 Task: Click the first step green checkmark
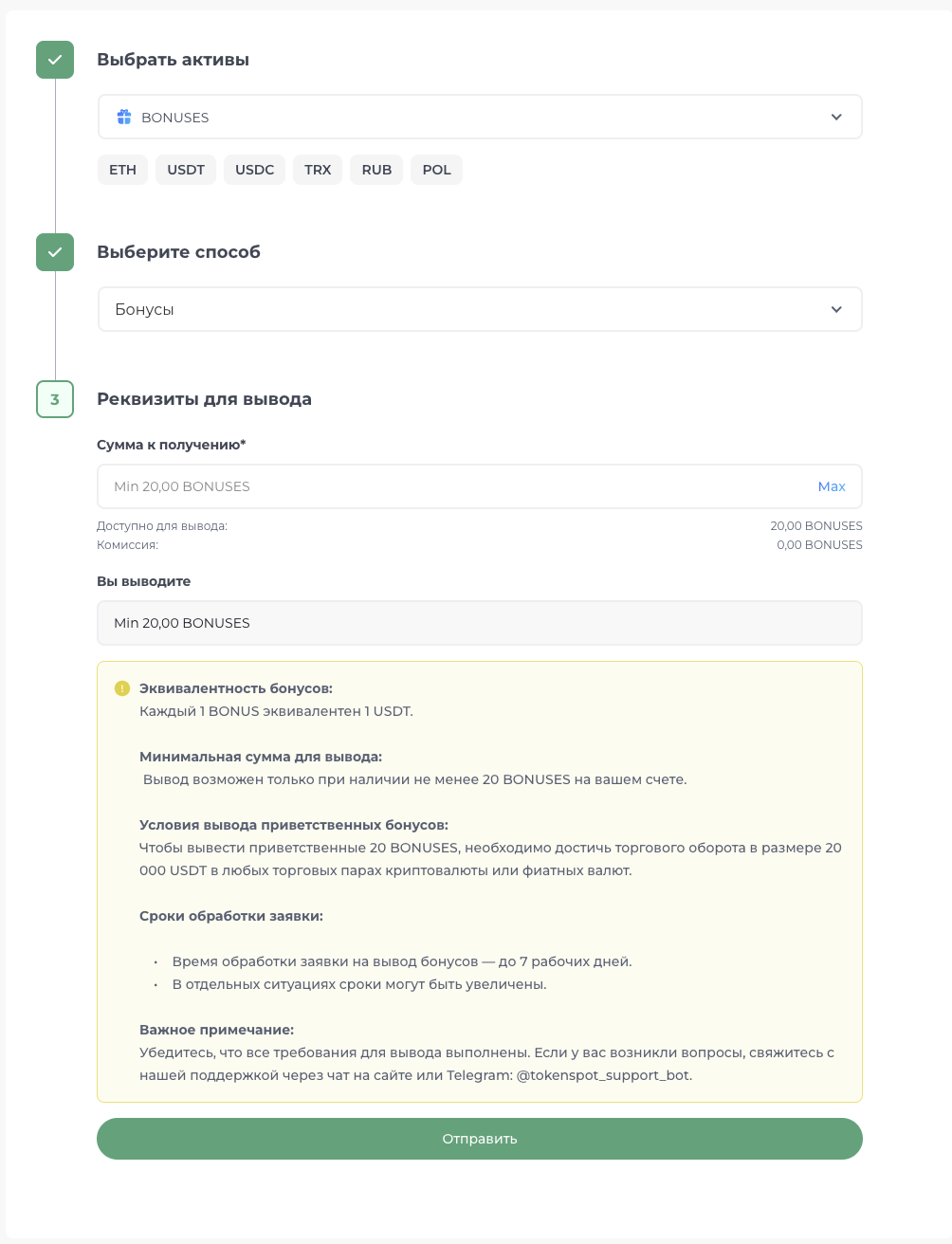coord(55,60)
